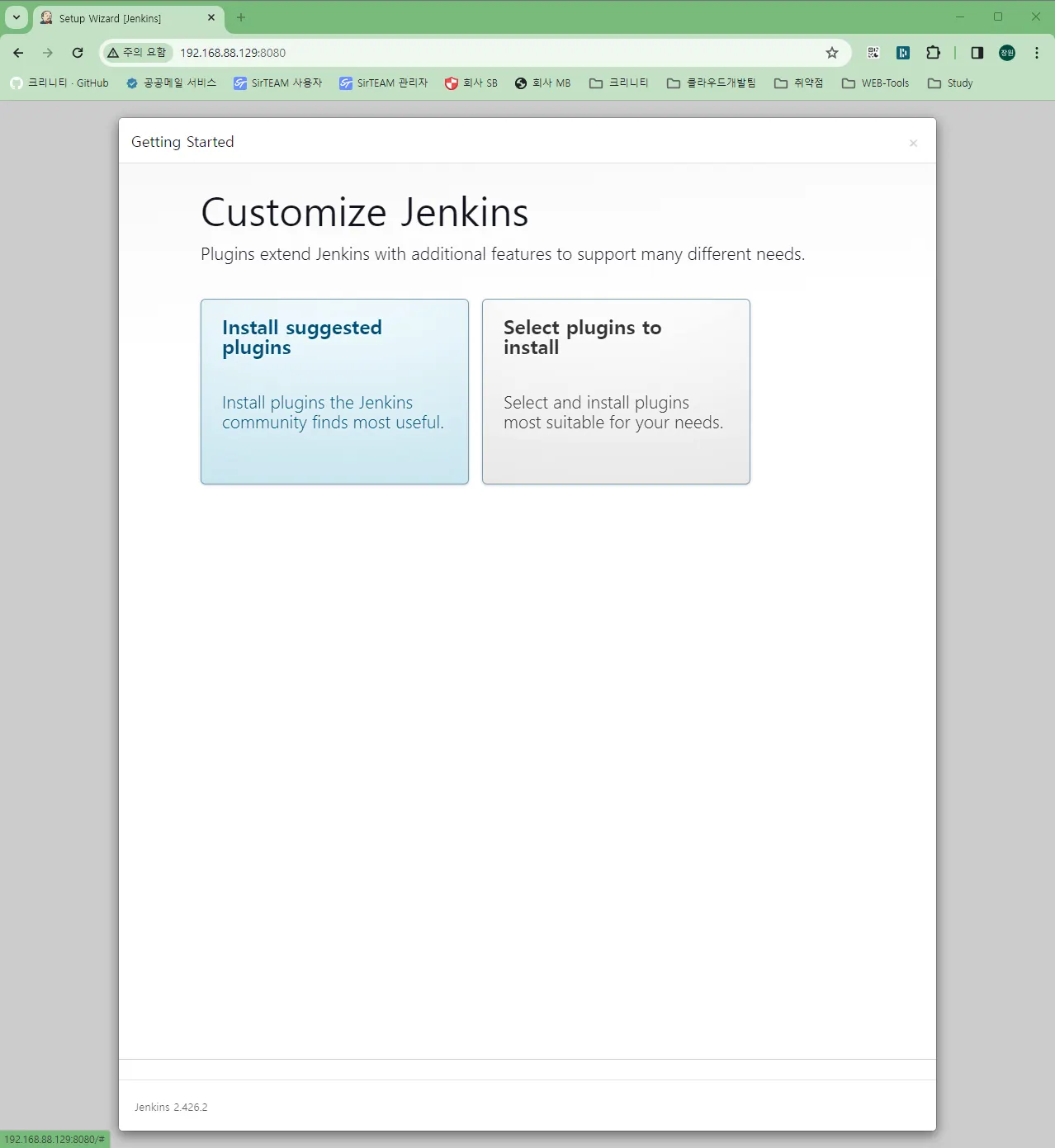The image size is (1055, 1148).
Task: Toggle the browser side panel
Action: [977, 53]
